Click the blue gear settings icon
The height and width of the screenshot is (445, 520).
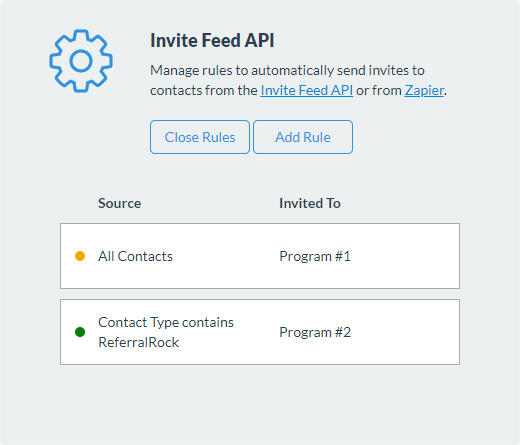click(x=81, y=61)
